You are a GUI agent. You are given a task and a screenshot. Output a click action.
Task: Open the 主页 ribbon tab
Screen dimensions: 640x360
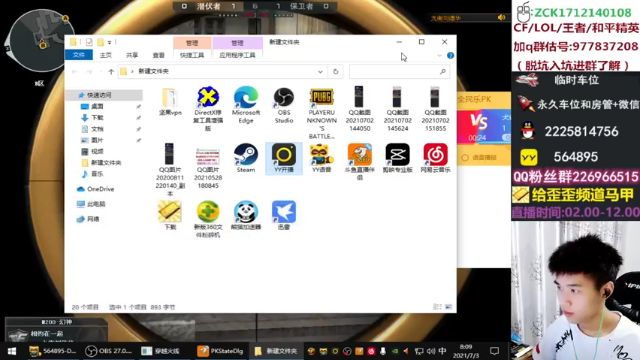coord(106,55)
